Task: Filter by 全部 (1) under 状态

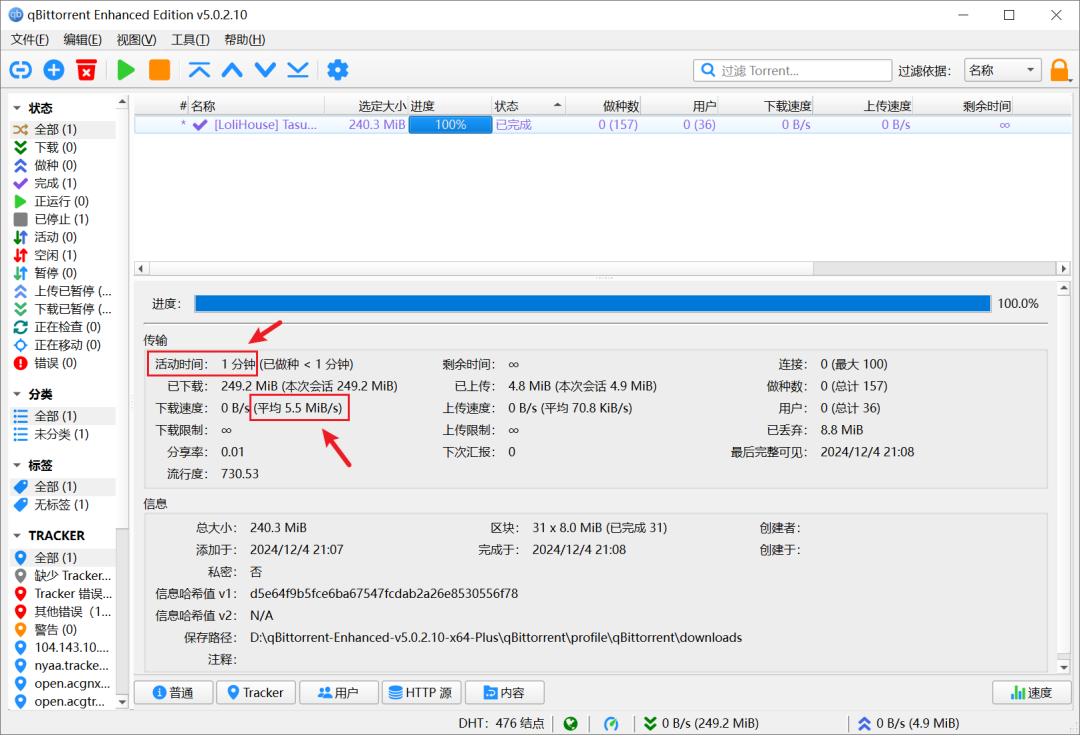Action: coord(63,130)
